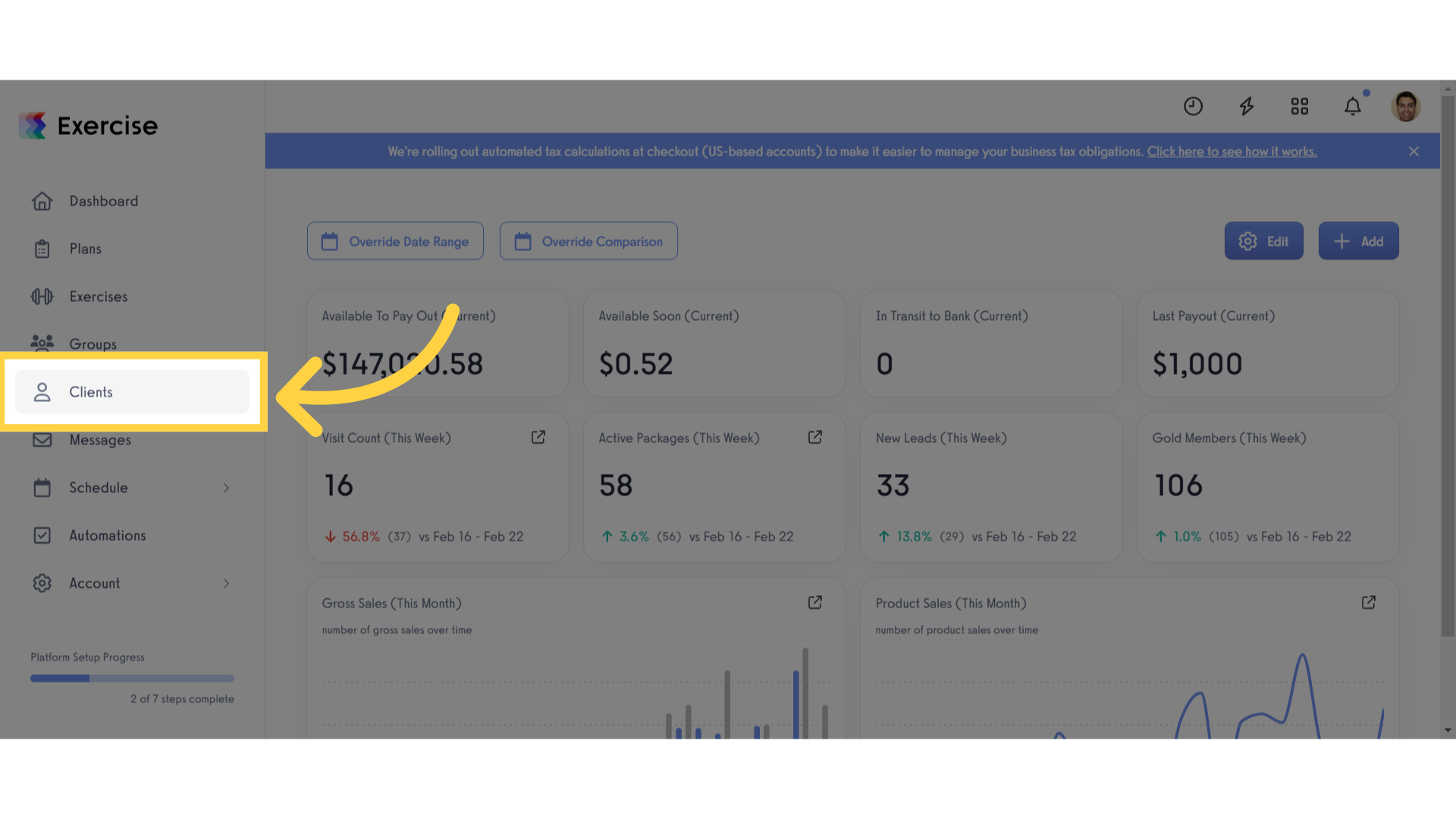Open Gross Sales chart external link icon
Screen dimensions: 1456x819
point(815,603)
